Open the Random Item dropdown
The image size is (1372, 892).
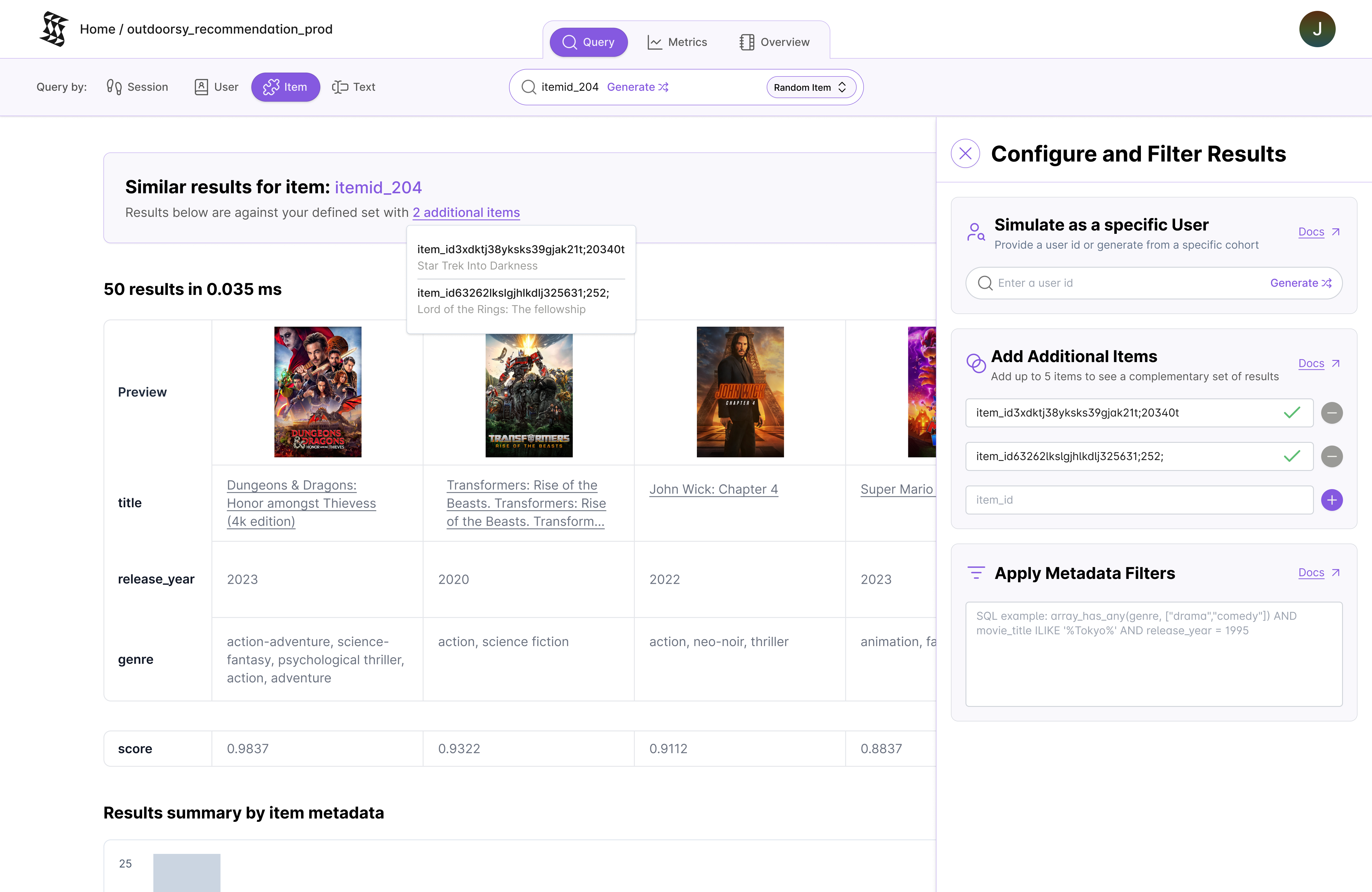pos(811,87)
